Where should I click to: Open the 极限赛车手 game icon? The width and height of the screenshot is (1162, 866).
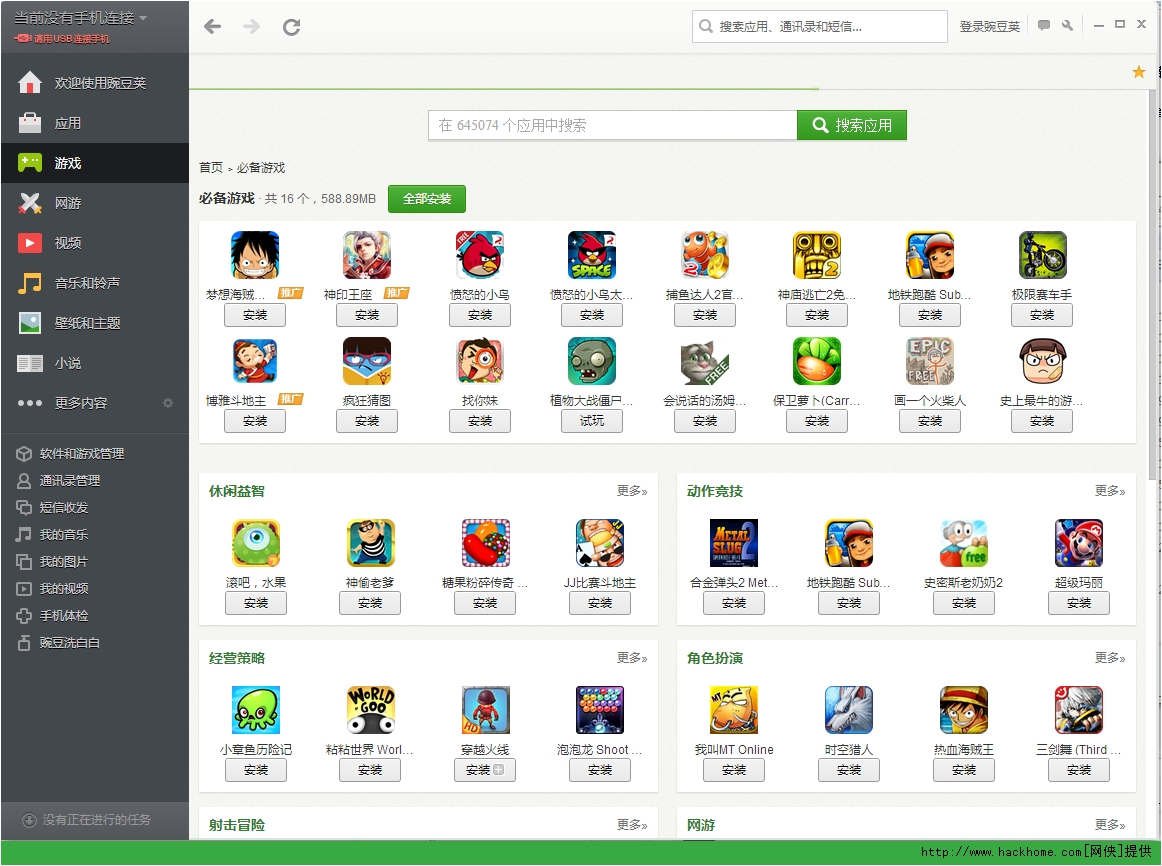pos(1042,255)
